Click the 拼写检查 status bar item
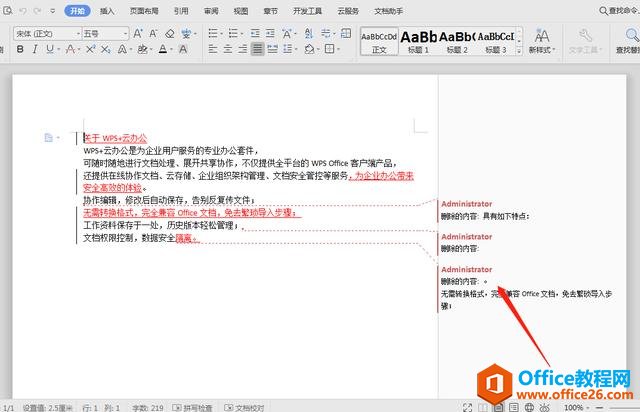Screen dimensions: 640x412 click(192, 408)
